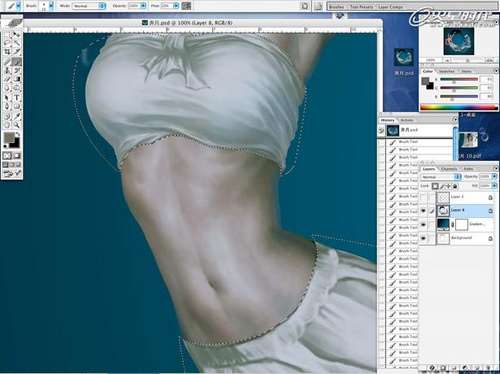The image size is (500, 374).
Task: Select the Crop tool
Action: [x=7, y=52]
